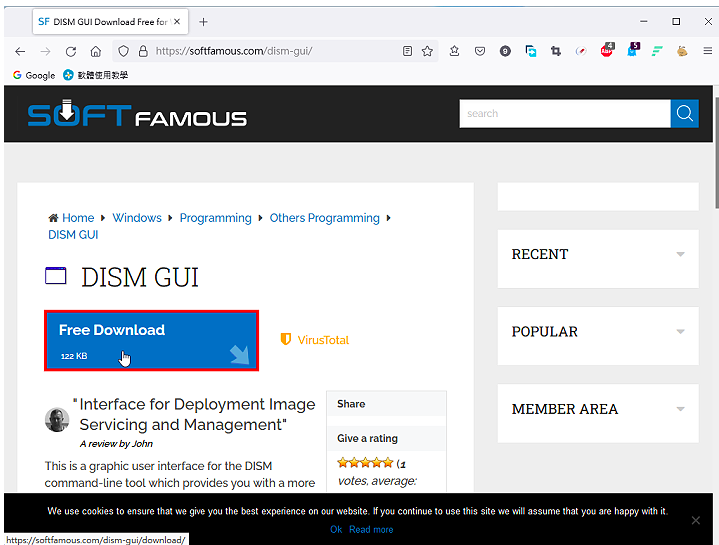Click the dark circular extension icon

505,51
